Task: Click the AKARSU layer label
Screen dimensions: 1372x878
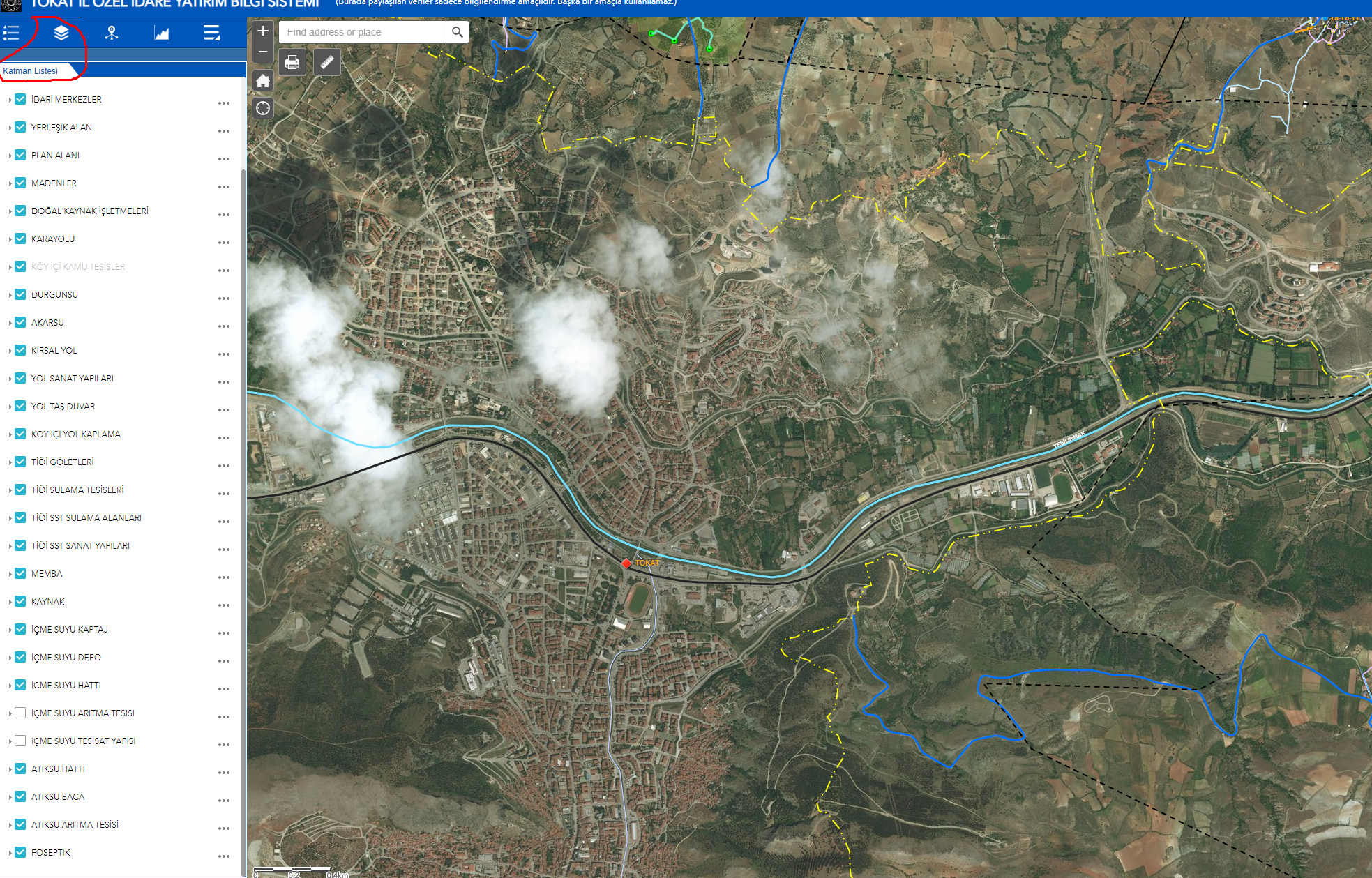Action: [47, 322]
